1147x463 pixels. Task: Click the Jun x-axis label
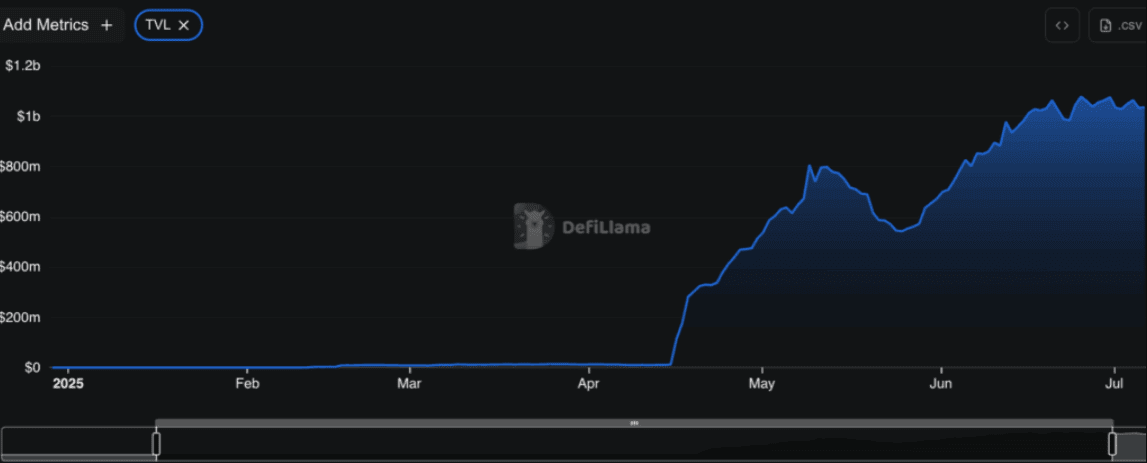pos(941,383)
